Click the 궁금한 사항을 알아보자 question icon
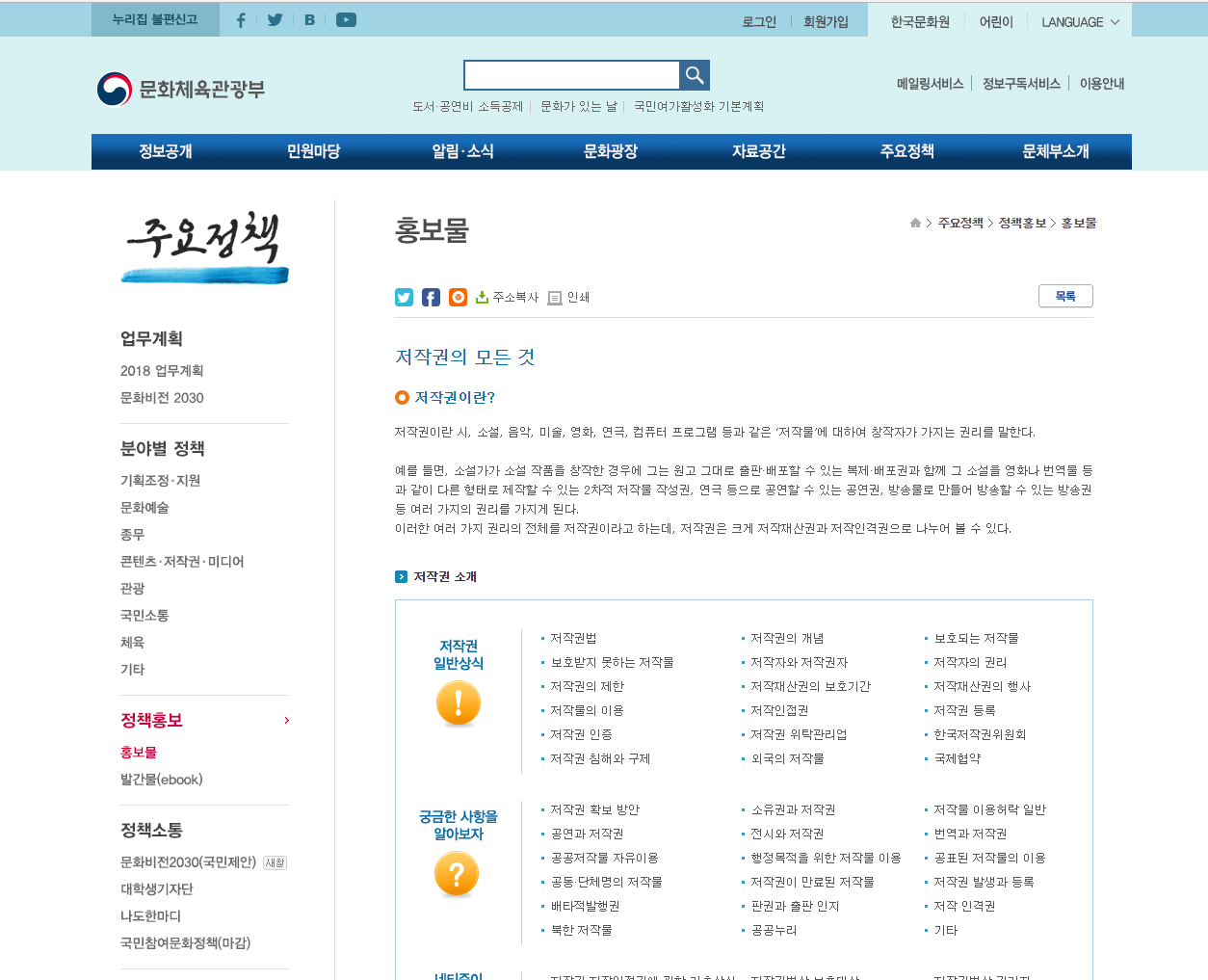The image size is (1208, 980). (458, 875)
